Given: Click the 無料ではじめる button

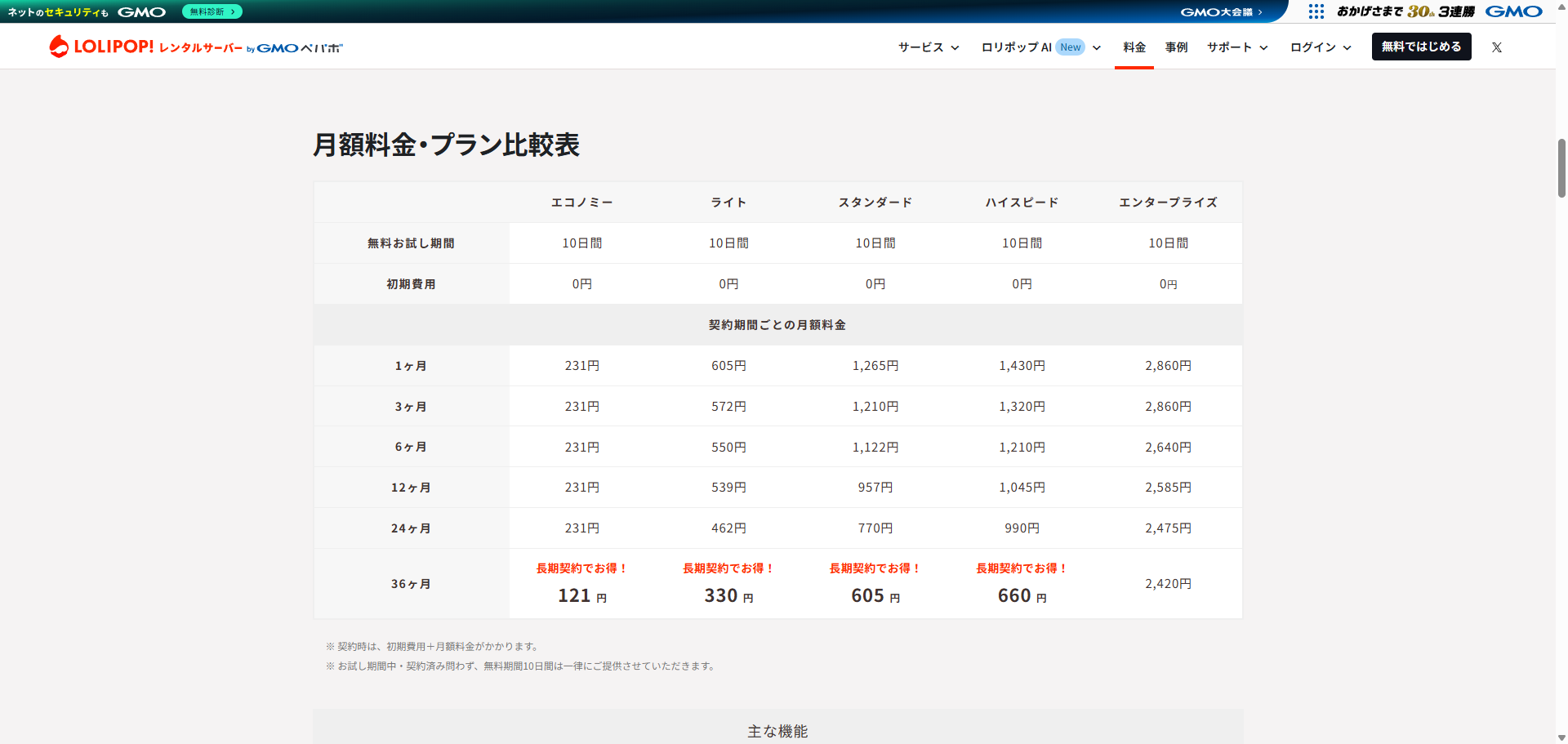Looking at the screenshot, I should pyautogui.click(x=1421, y=47).
